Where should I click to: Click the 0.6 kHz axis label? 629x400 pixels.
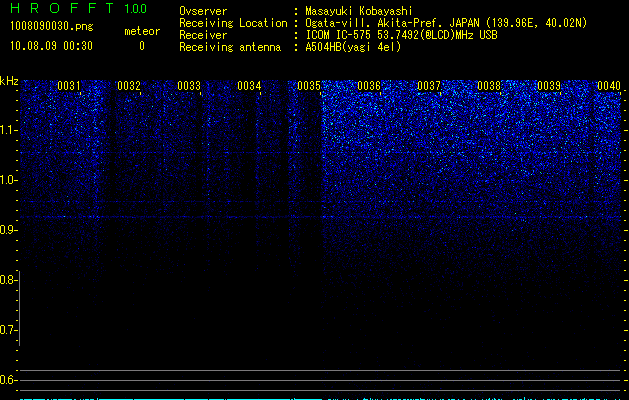click(8, 380)
